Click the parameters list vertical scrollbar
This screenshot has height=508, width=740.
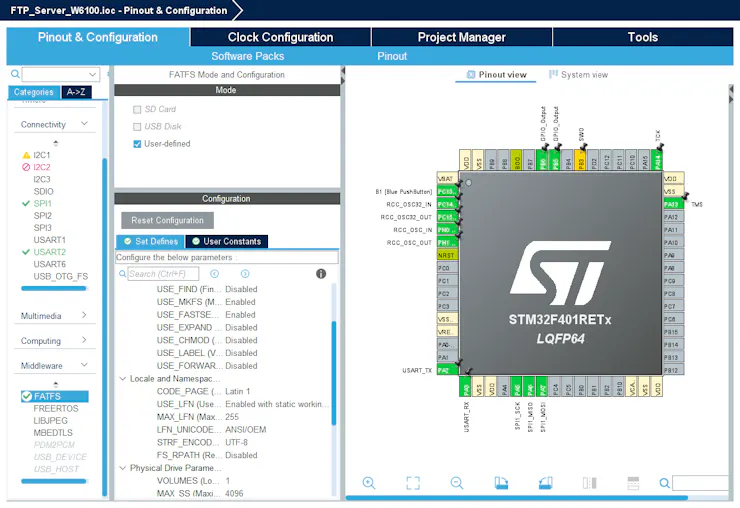[x=334, y=373]
